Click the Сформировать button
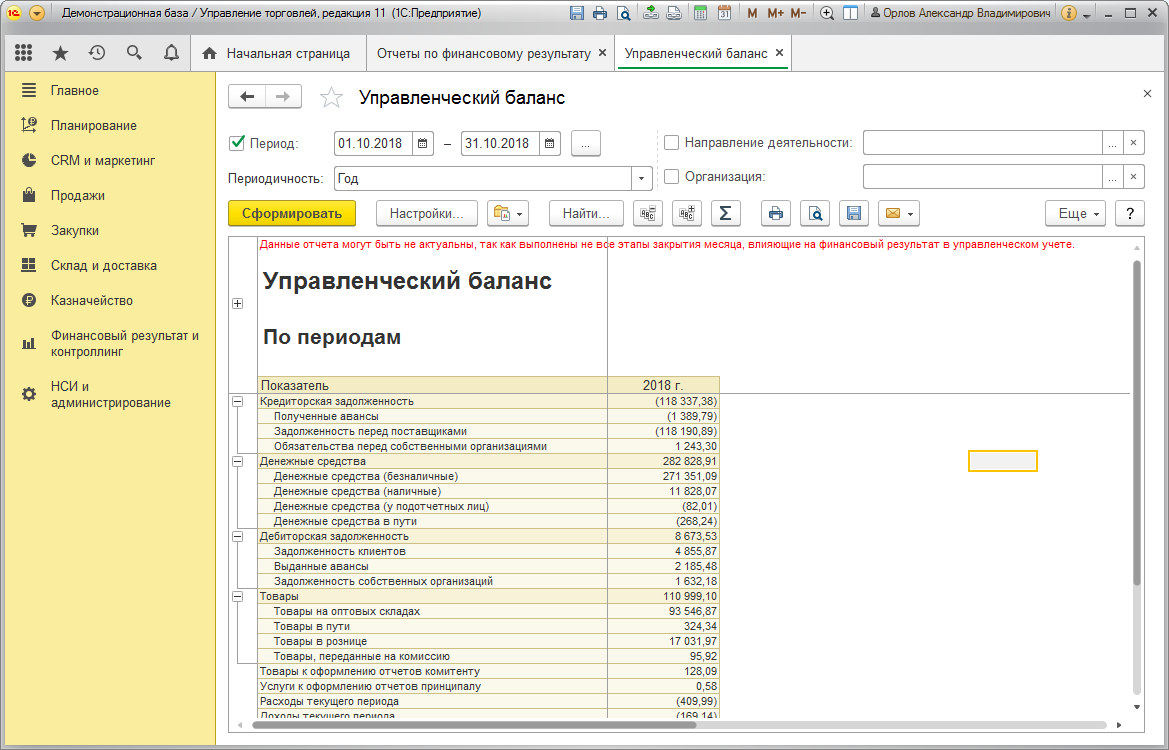The width and height of the screenshot is (1169, 750). (x=292, y=213)
